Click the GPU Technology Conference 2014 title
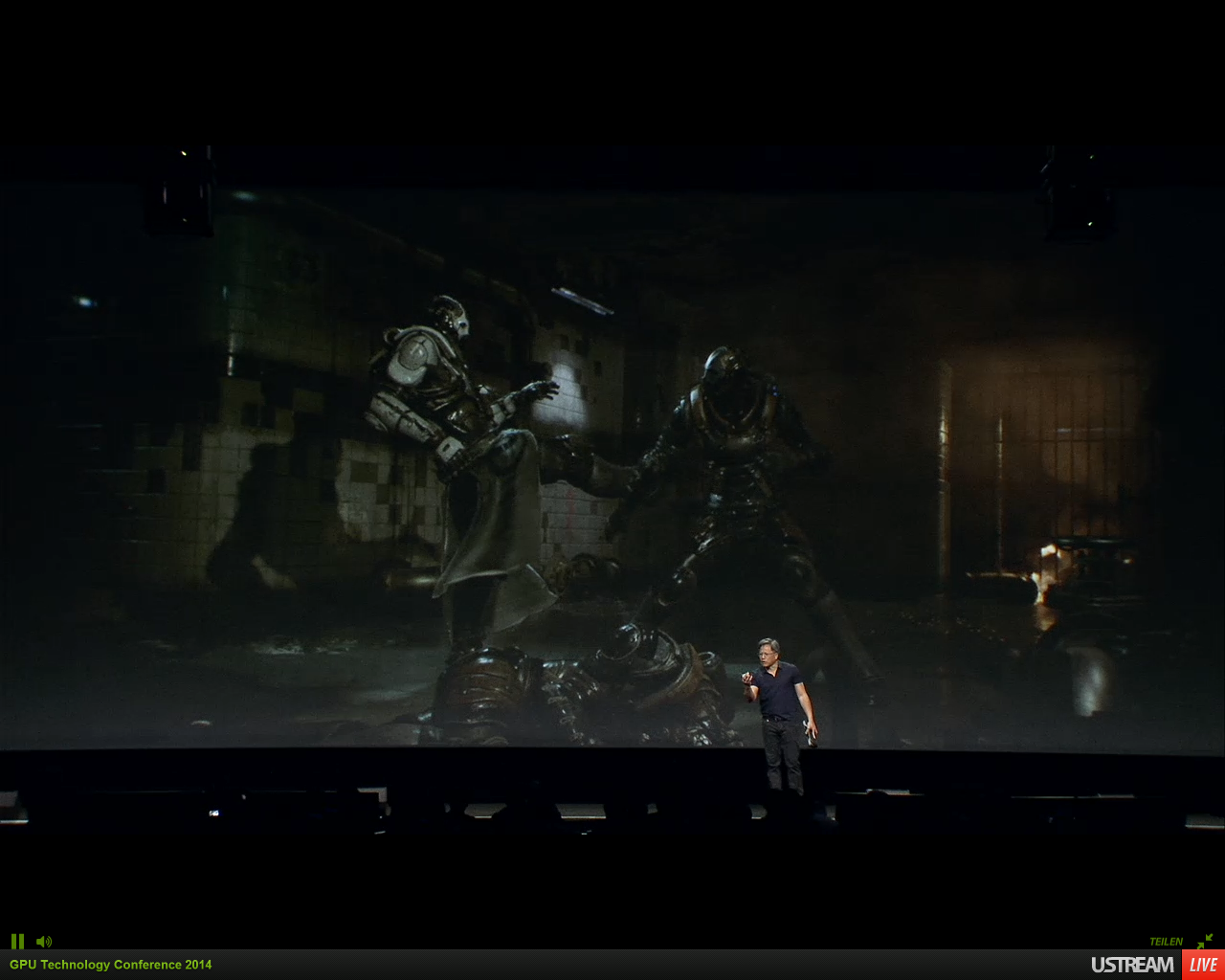This screenshot has width=1225, height=980. click(111, 965)
